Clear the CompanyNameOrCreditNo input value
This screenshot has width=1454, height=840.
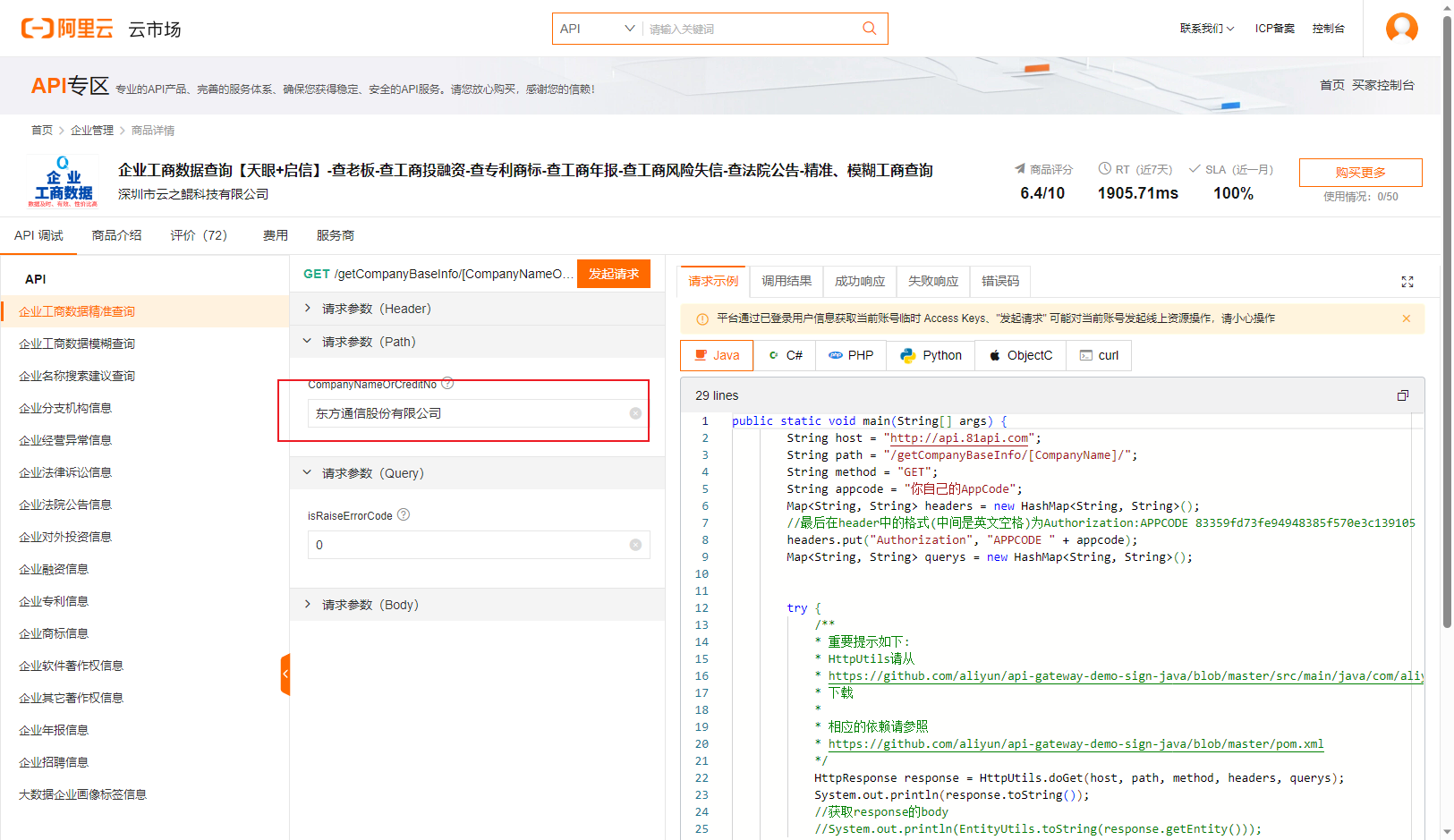[635, 413]
